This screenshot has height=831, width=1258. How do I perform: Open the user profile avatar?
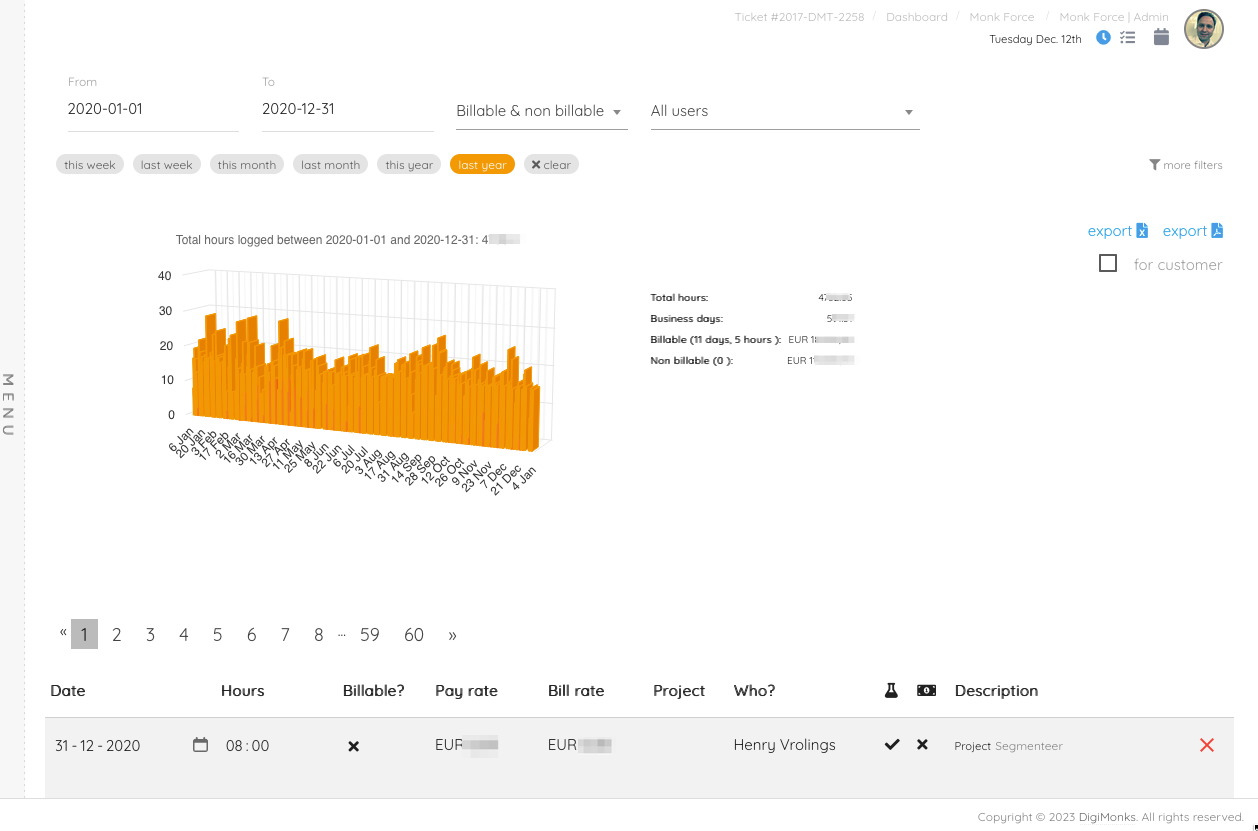pyautogui.click(x=1204, y=30)
